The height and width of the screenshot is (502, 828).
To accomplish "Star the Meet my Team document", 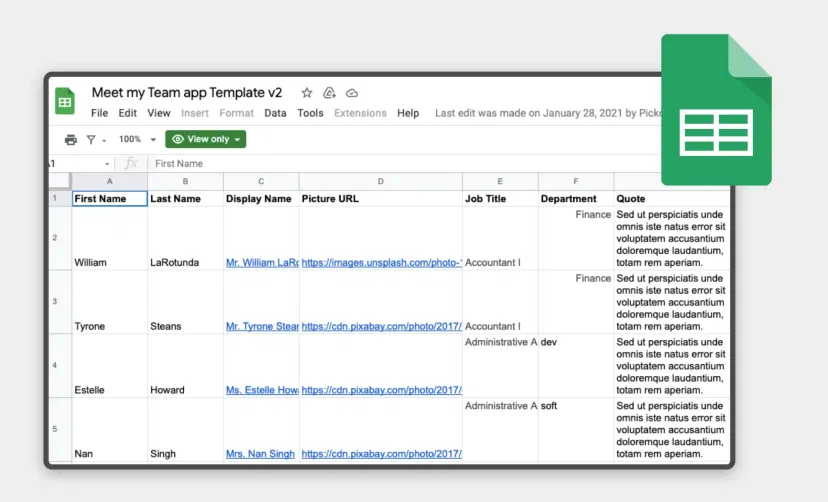I will coord(307,93).
